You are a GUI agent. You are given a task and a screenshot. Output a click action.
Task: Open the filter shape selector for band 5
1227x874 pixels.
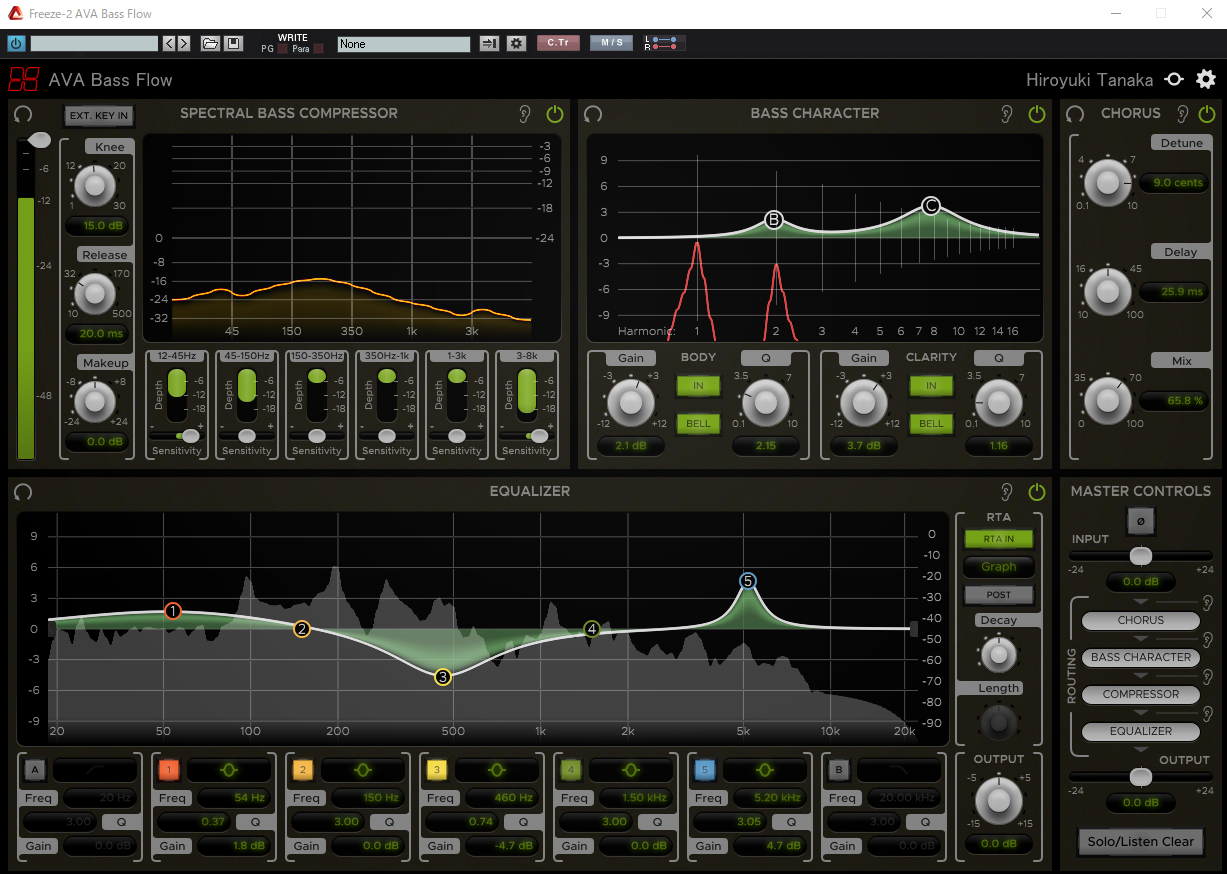[x=765, y=770]
